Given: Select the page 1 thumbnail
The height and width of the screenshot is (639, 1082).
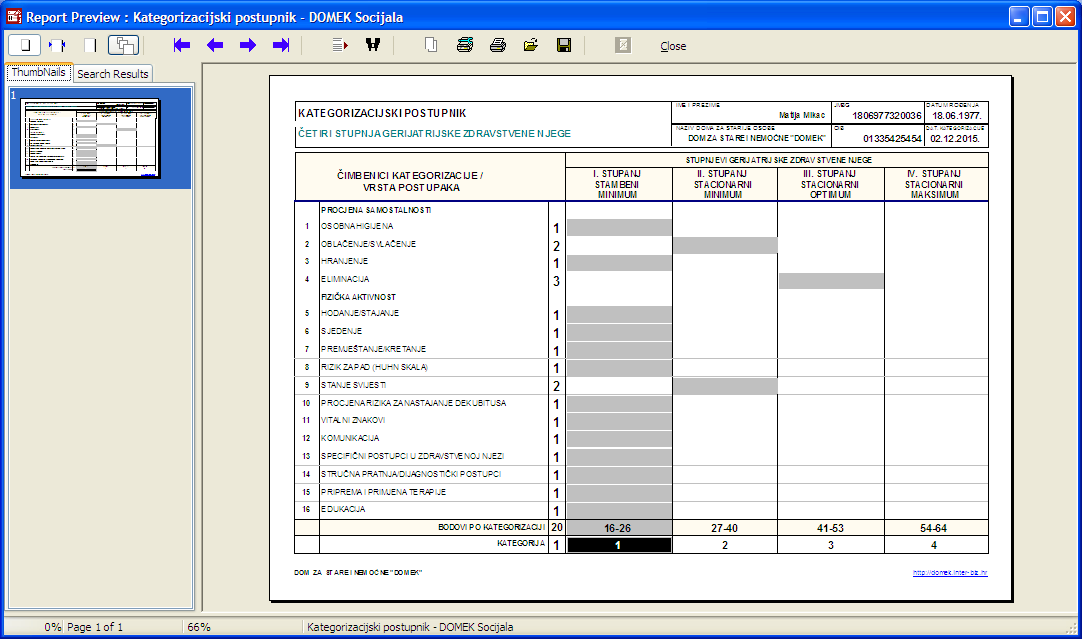Looking at the screenshot, I should (91, 138).
